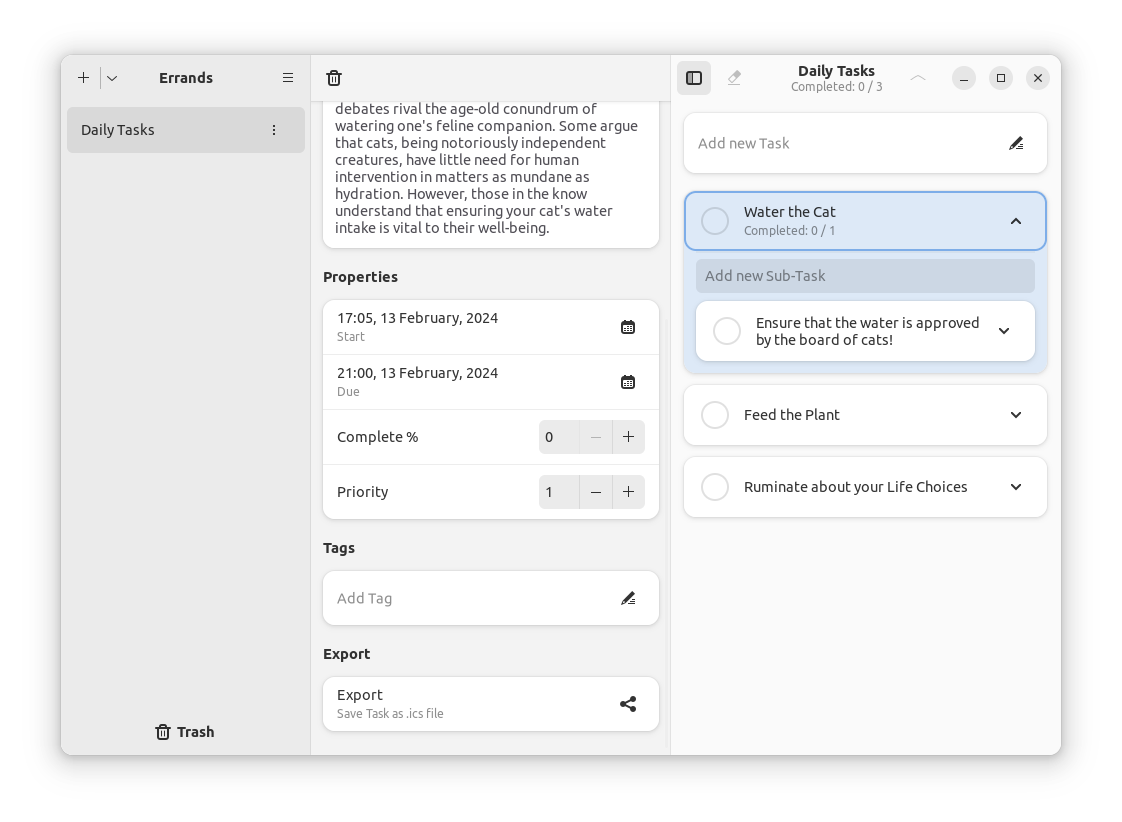
Task: Create a new list with the plus button
Action: pyautogui.click(x=83, y=77)
